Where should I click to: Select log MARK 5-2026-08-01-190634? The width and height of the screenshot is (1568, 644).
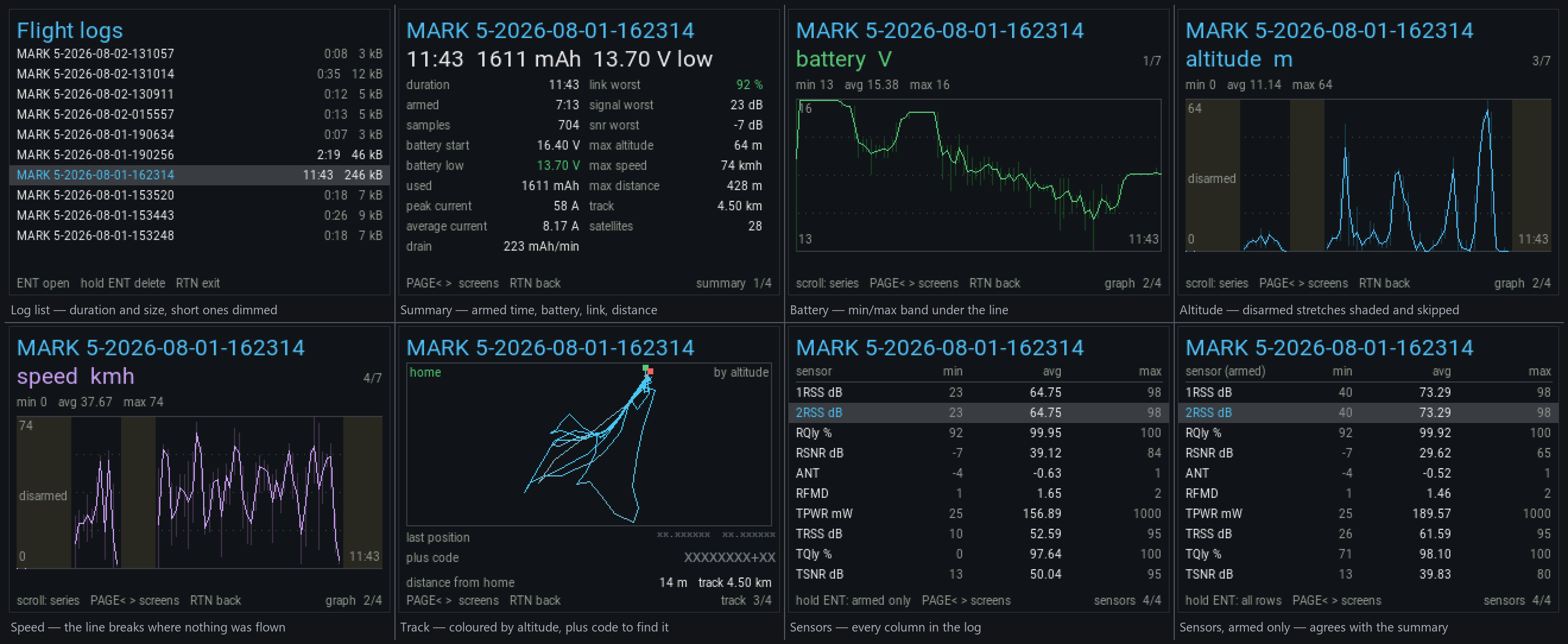click(199, 134)
